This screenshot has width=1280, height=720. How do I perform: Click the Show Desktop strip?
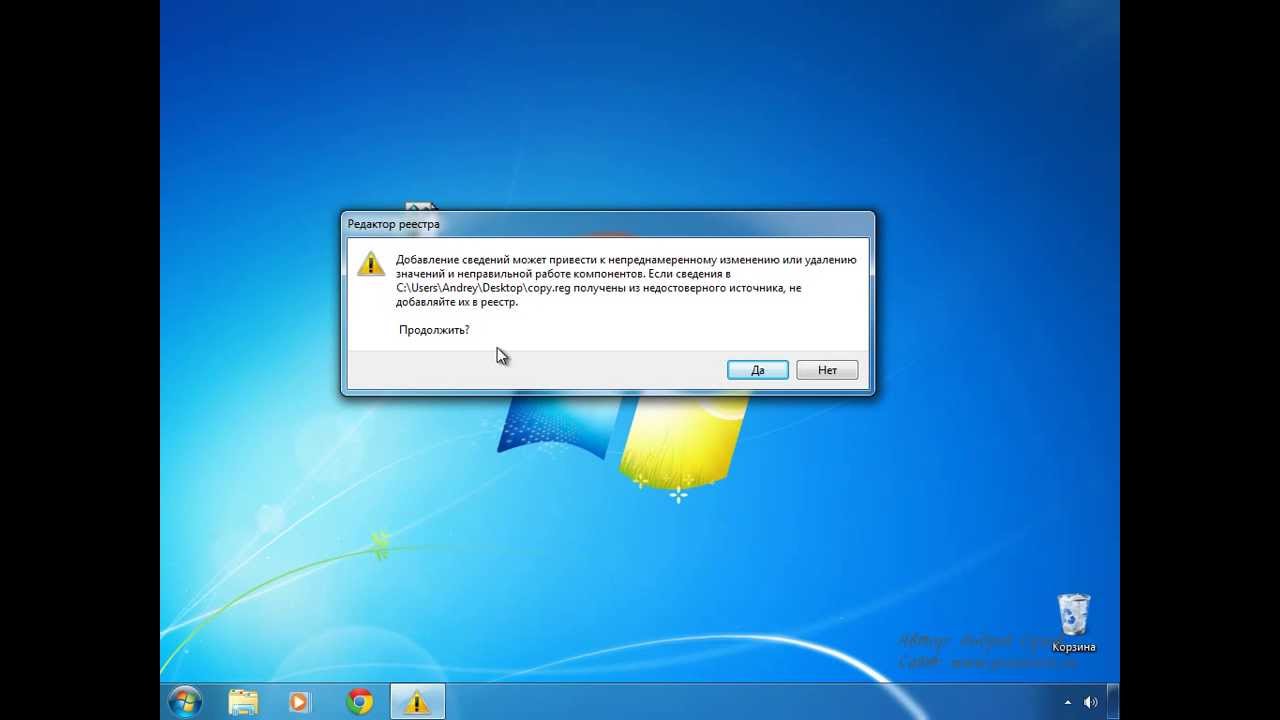tap(1113, 702)
